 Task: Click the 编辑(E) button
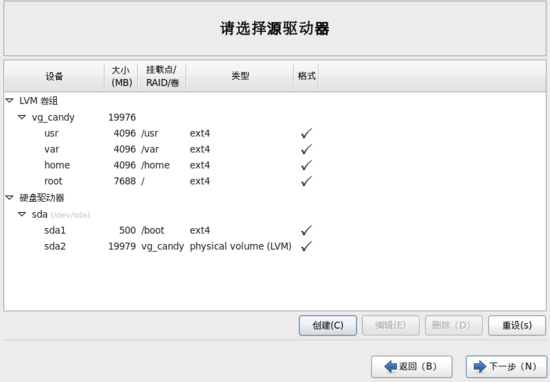pos(391,326)
